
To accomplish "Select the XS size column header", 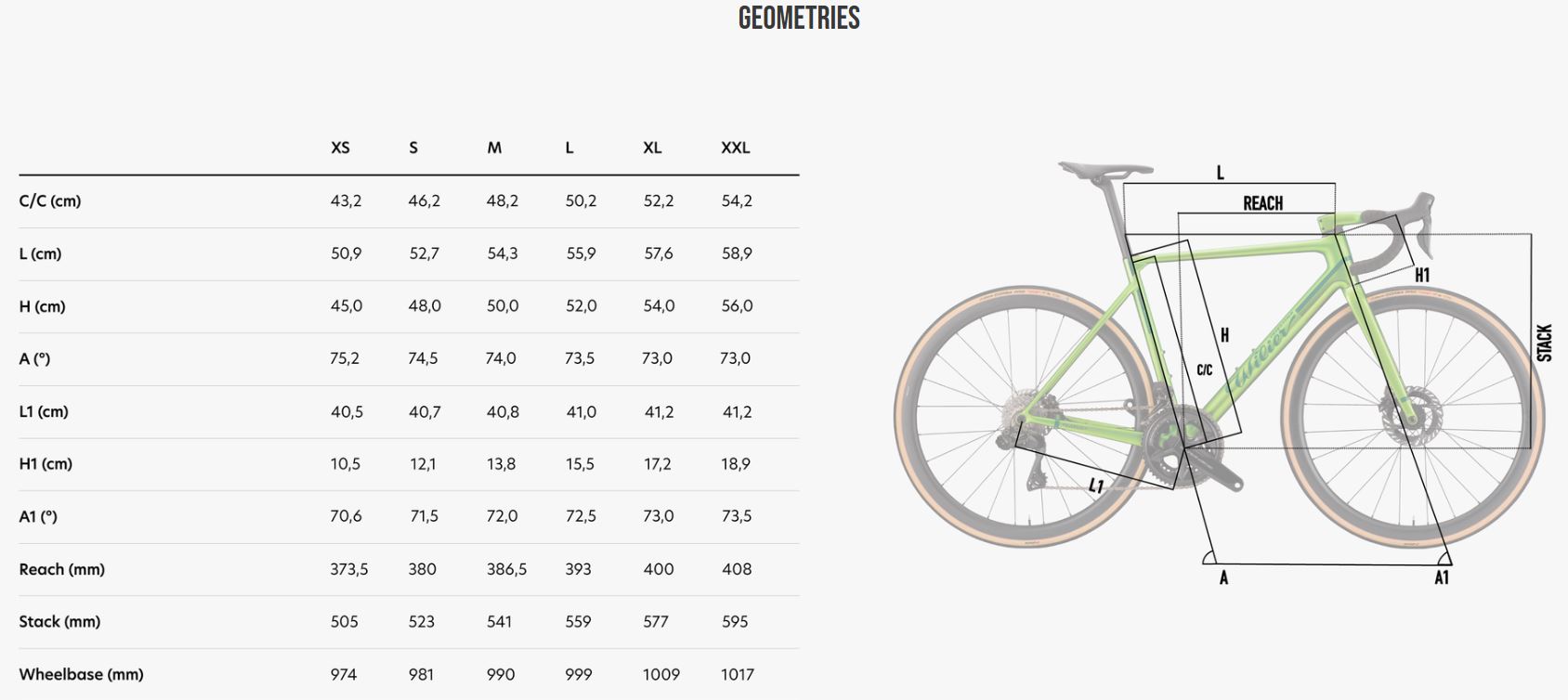I will pos(340,148).
